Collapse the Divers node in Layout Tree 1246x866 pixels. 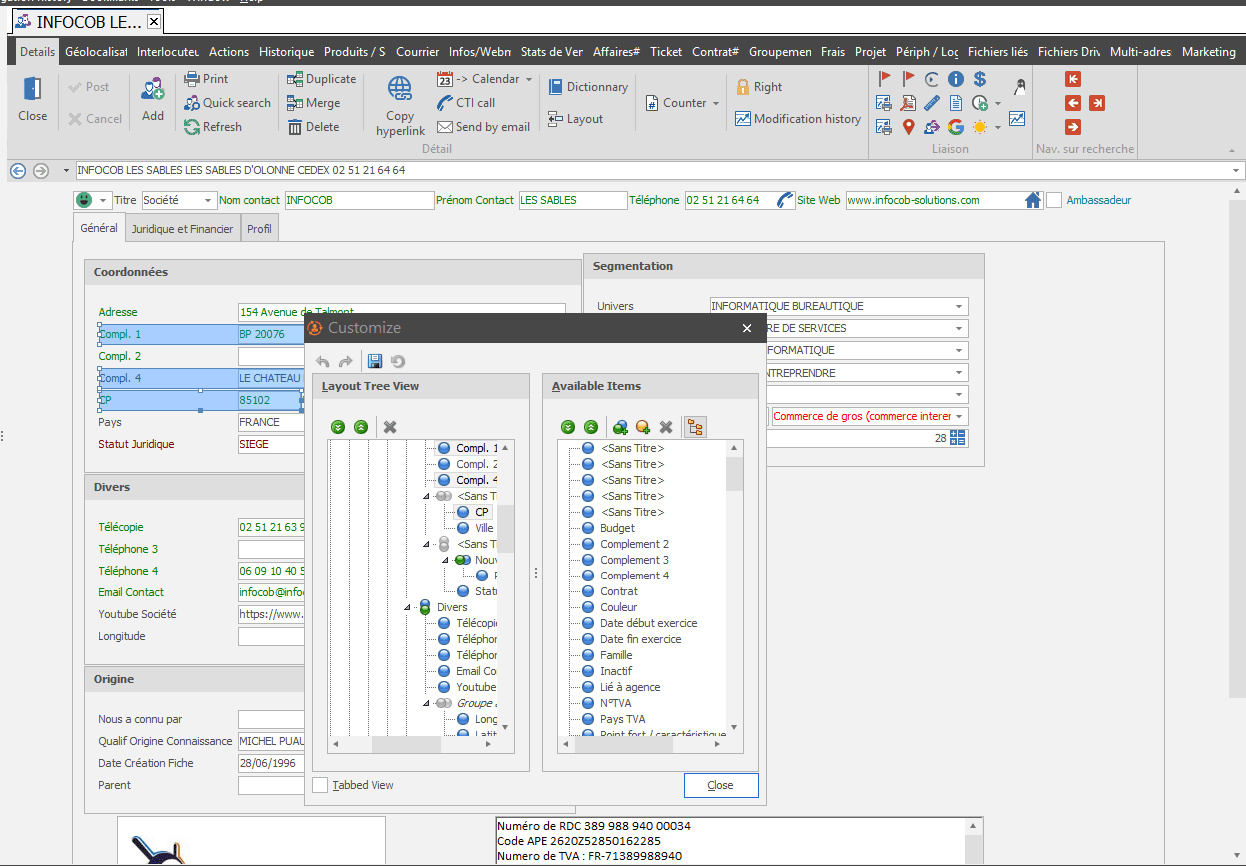click(409, 607)
